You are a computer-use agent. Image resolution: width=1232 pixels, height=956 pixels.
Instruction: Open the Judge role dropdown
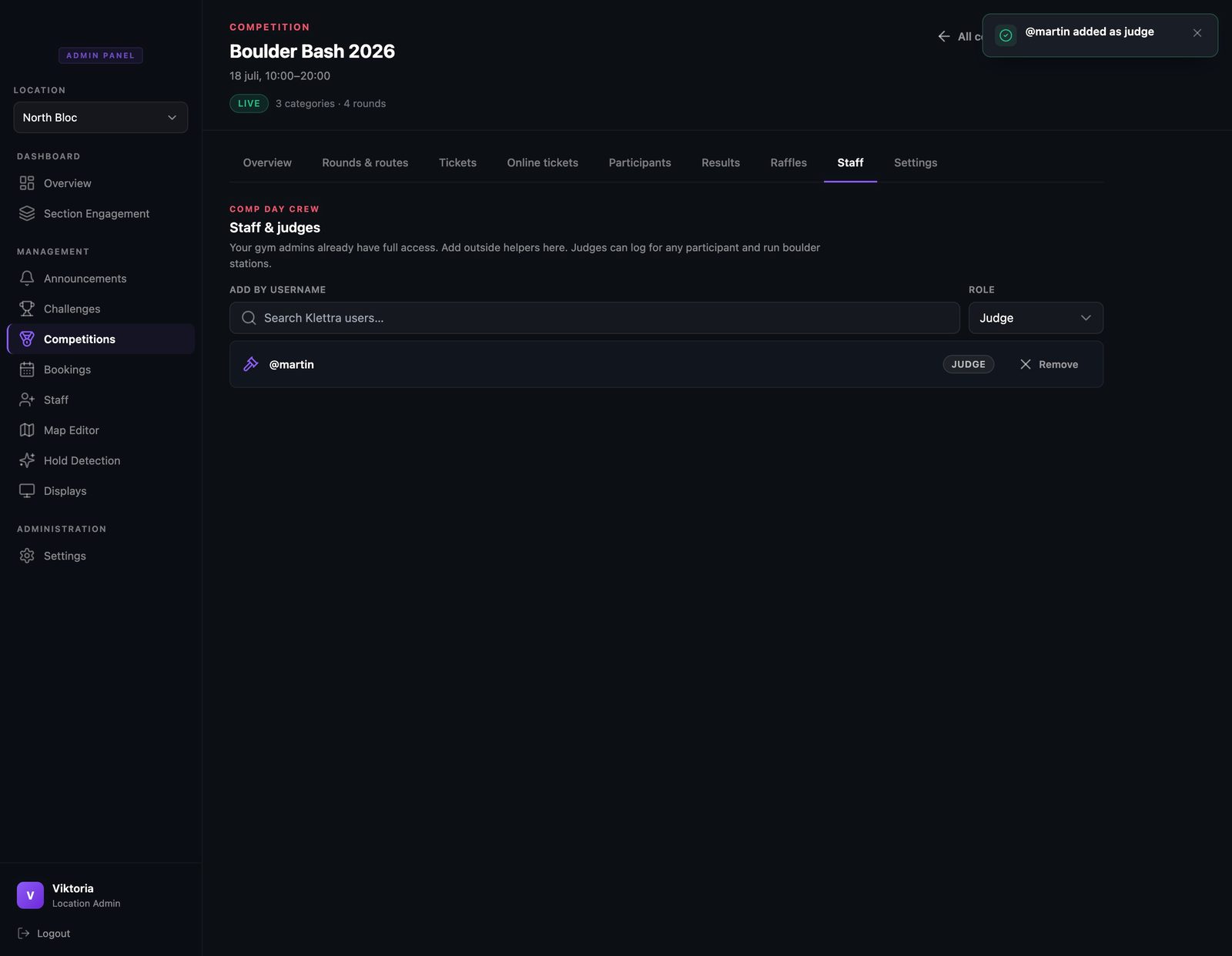(1036, 318)
